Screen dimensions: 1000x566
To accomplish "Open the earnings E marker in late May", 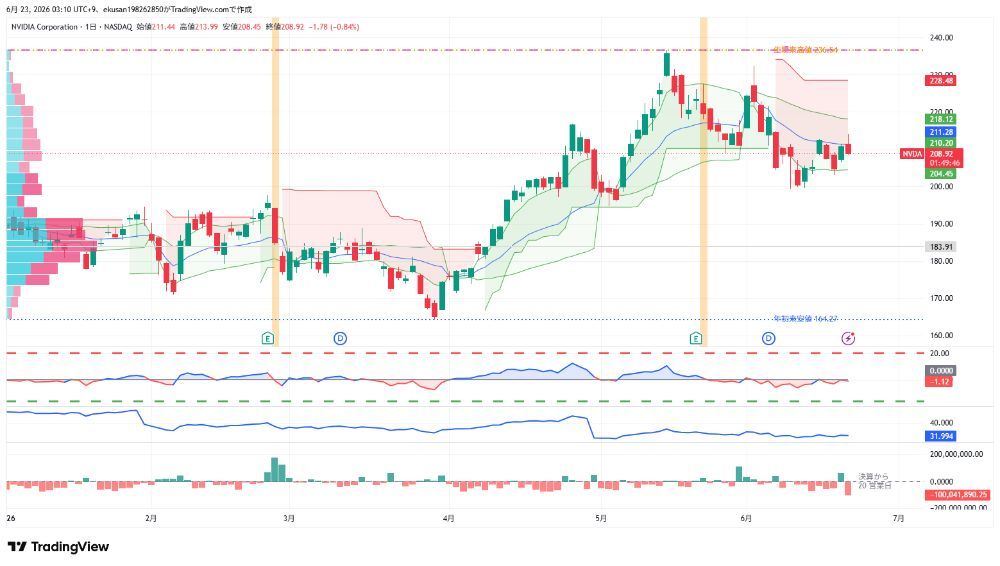I will (696, 338).
